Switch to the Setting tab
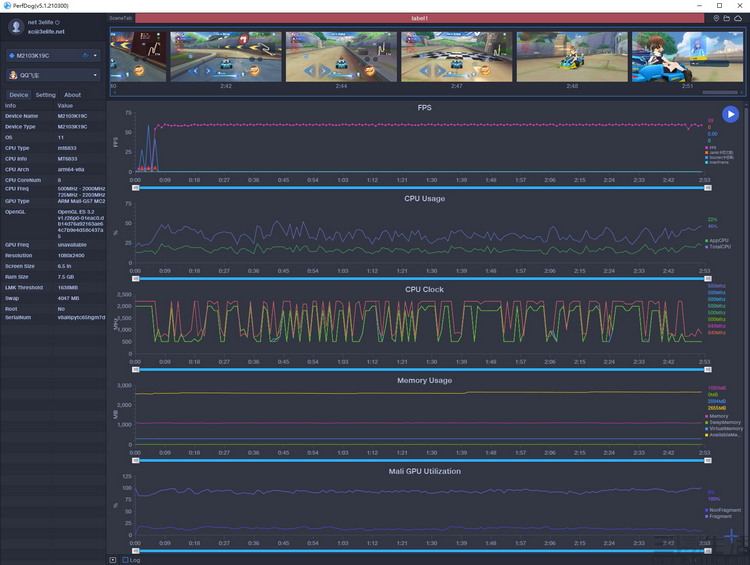 pyautogui.click(x=45, y=95)
